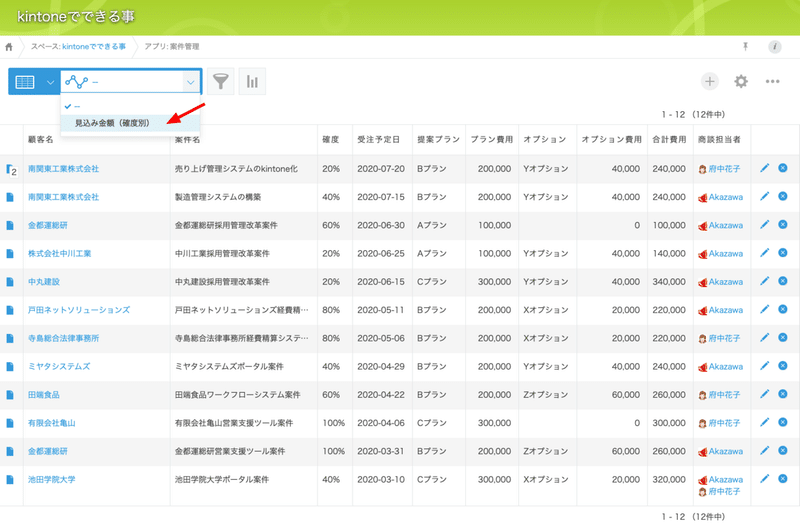Edit the 有限会社亀山営業支援ツール案件 record pencil

tap(764, 422)
